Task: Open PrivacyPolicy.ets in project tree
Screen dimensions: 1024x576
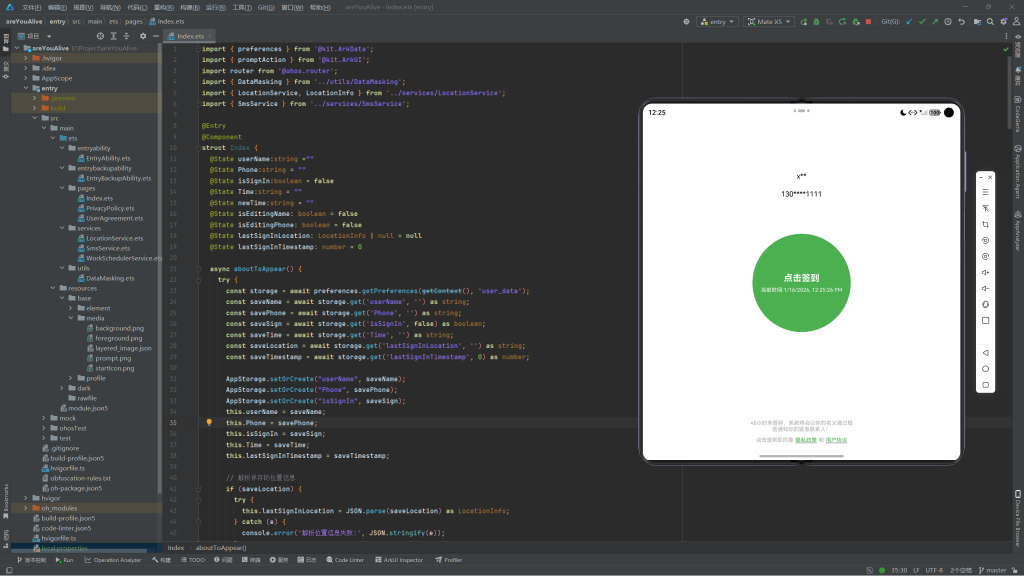Action: (110, 208)
